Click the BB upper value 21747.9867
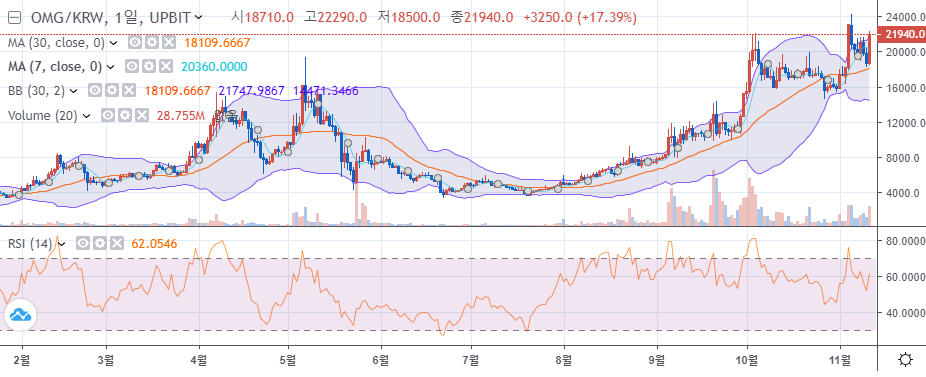Image resolution: width=926 pixels, height=377 pixels. click(252, 91)
